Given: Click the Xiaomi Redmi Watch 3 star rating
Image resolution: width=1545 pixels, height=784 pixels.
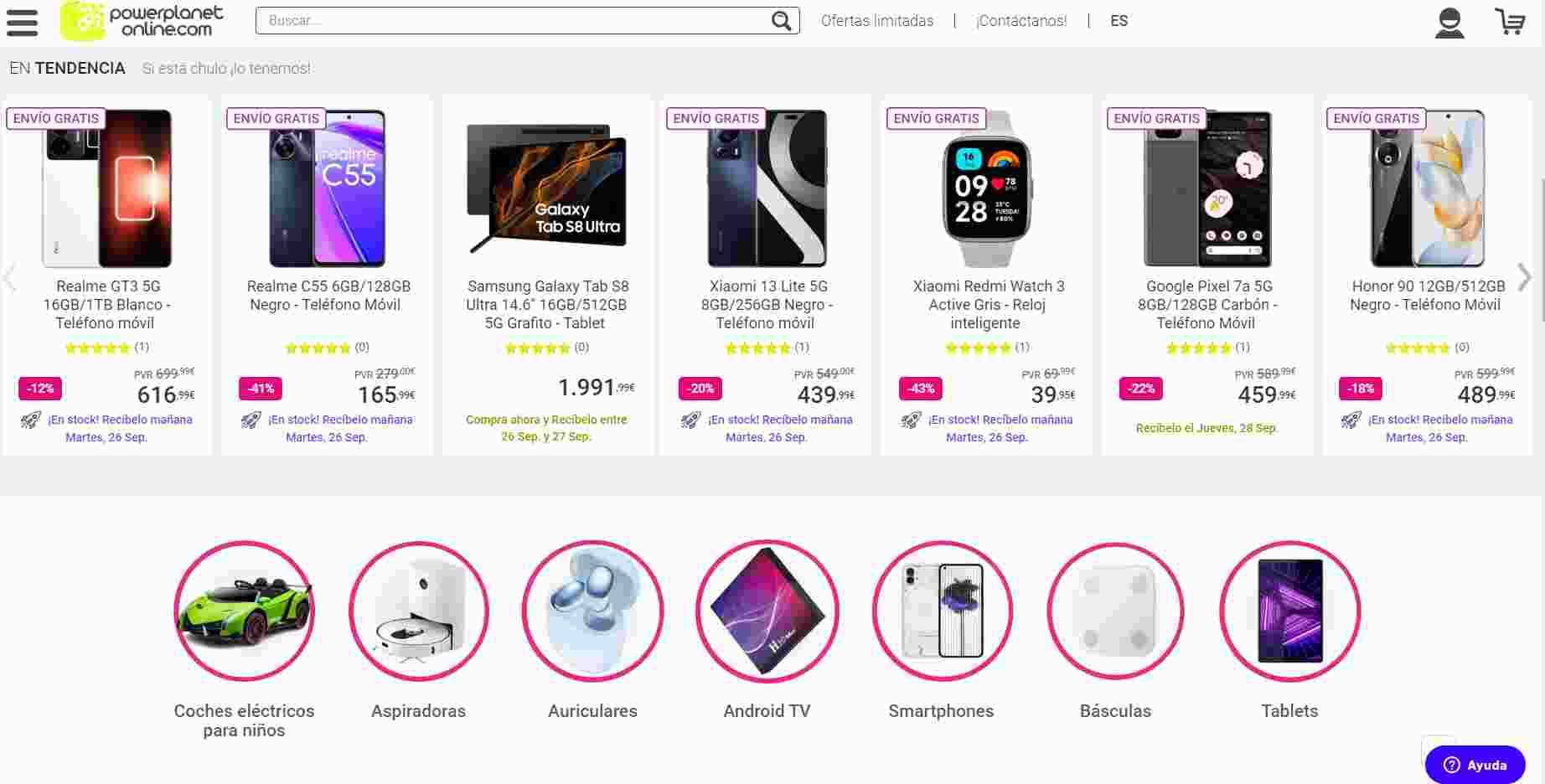Looking at the screenshot, I should click(x=978, y=348).
